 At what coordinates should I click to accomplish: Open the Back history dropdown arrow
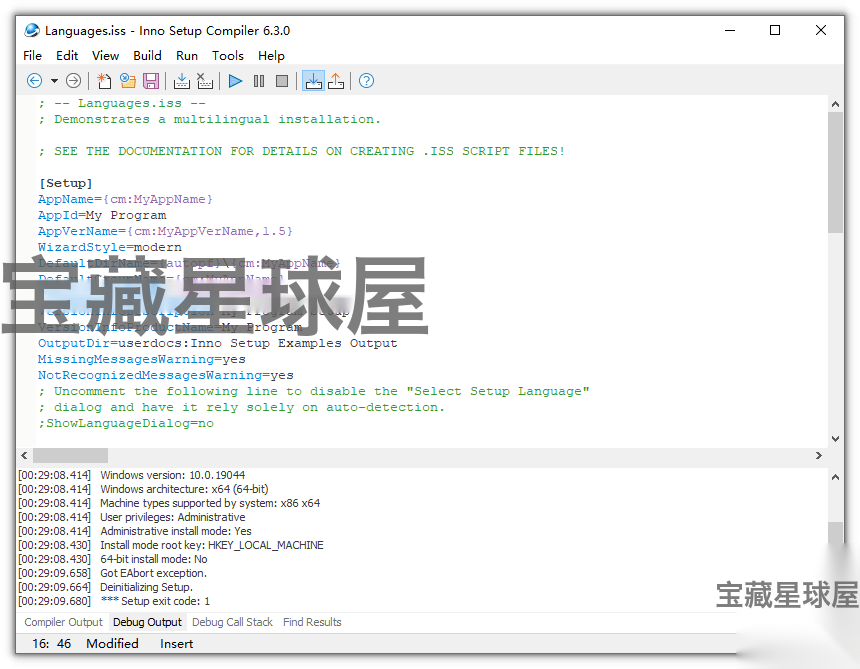pos(54,81)
